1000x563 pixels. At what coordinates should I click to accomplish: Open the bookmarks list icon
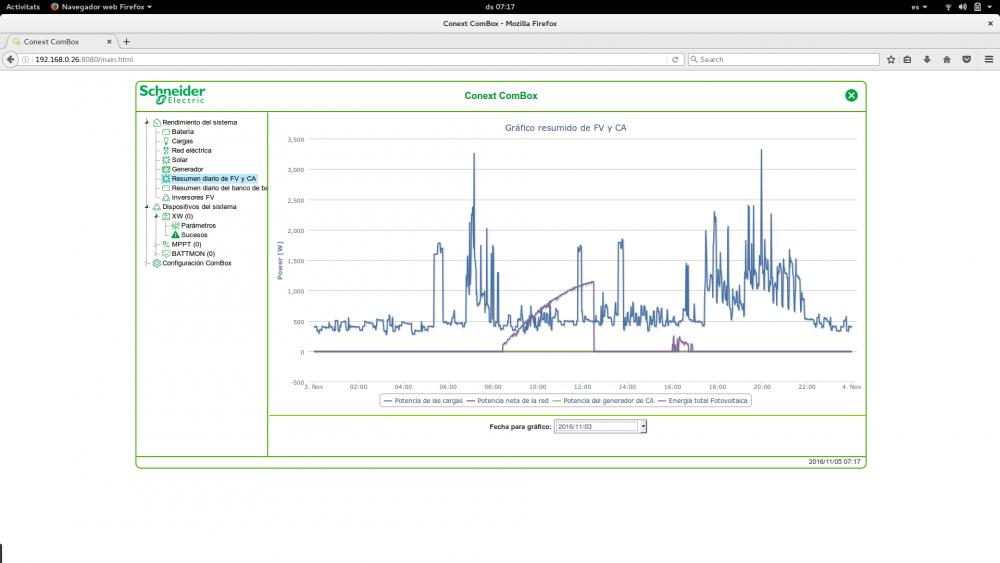908,59
